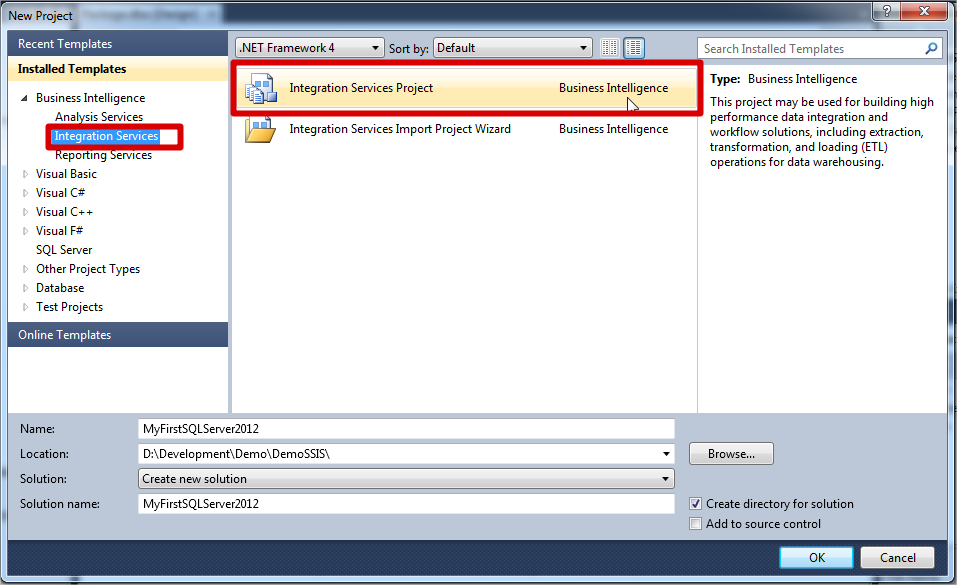Select Reporting Services in the tree
Viewport: 957px width, 585px height.
103,155
